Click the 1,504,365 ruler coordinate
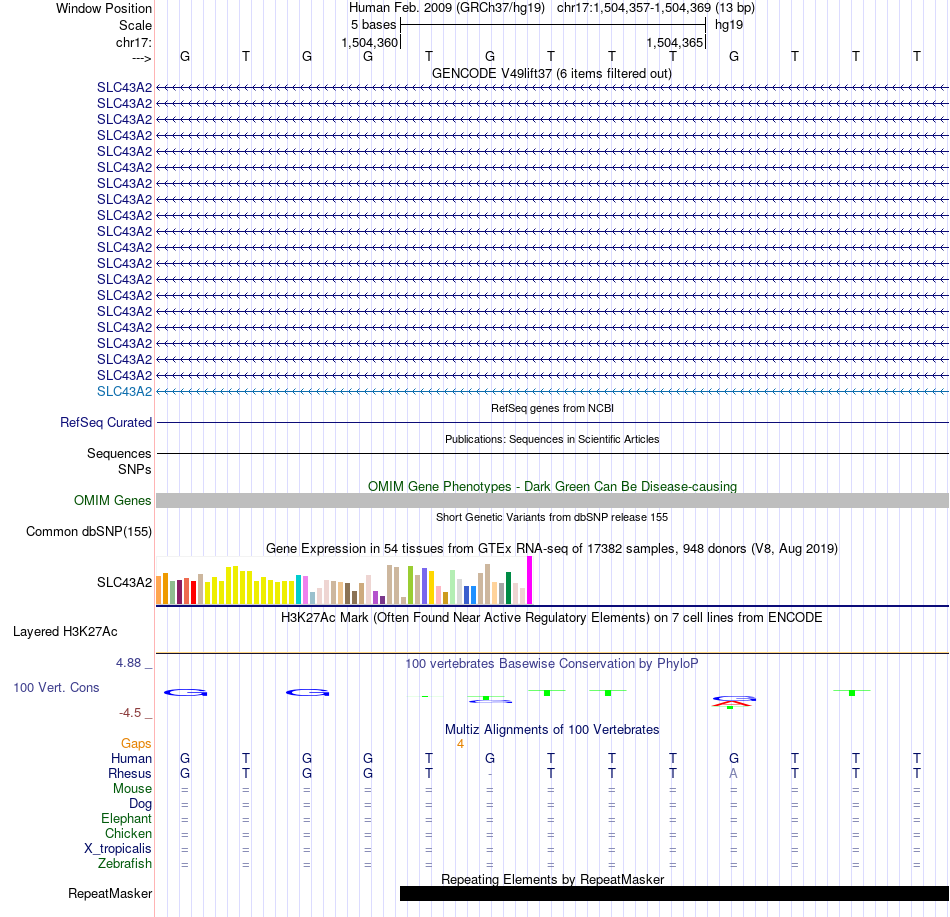The width and height of the screenshot is (950, 917). pos(674,42)
